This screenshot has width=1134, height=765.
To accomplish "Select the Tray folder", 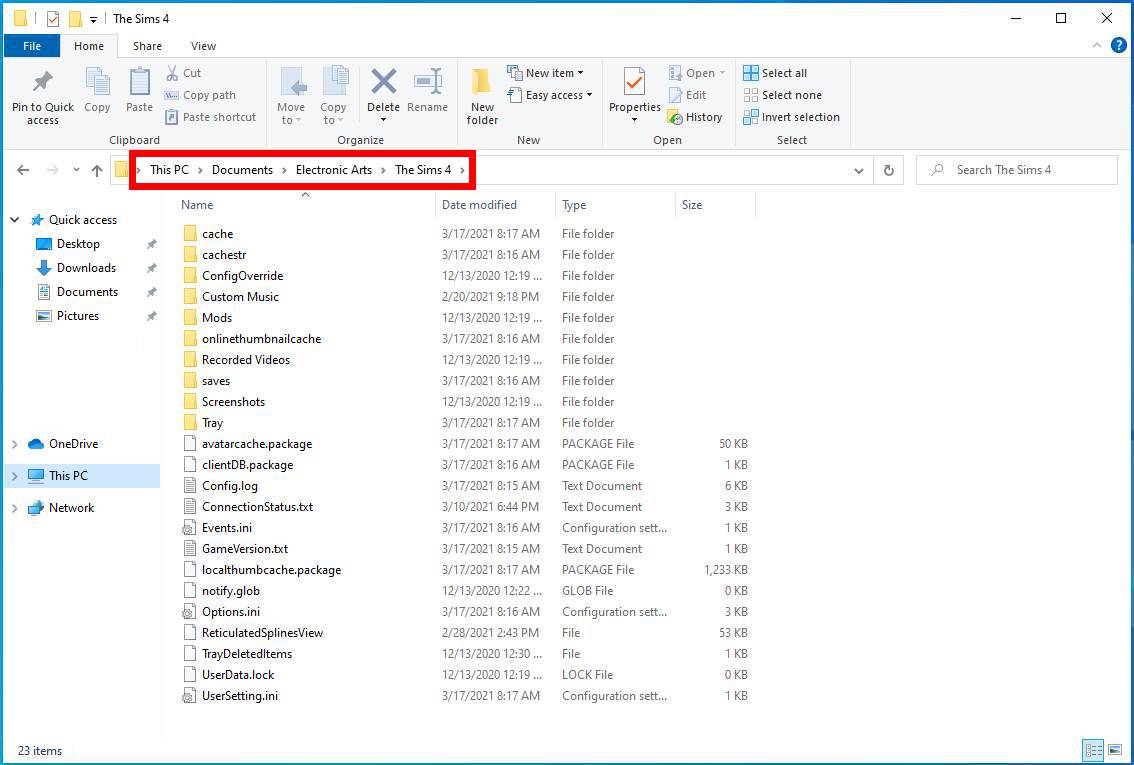I will [212, 422].
